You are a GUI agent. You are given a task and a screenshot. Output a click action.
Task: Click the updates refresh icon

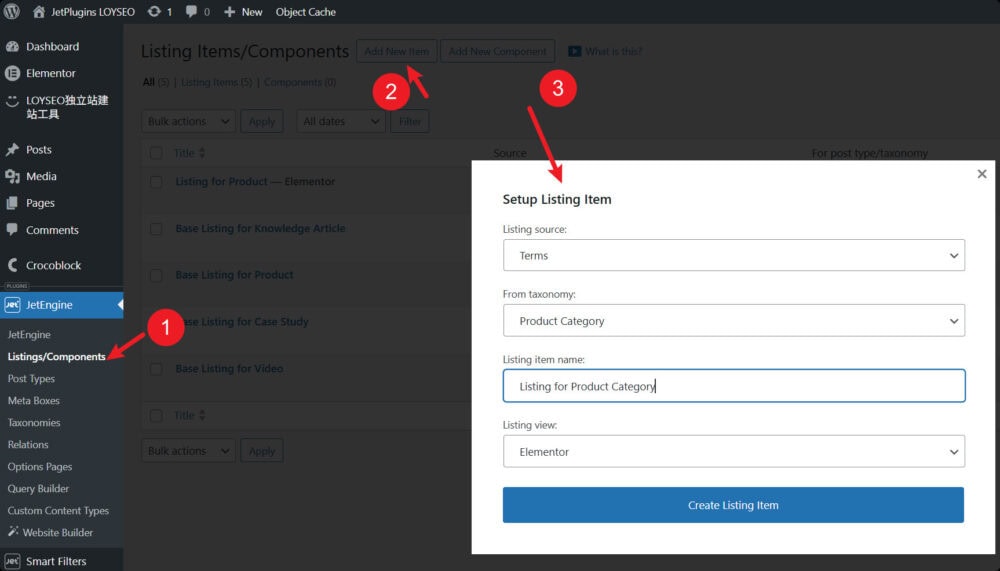(x=154, y=11)
